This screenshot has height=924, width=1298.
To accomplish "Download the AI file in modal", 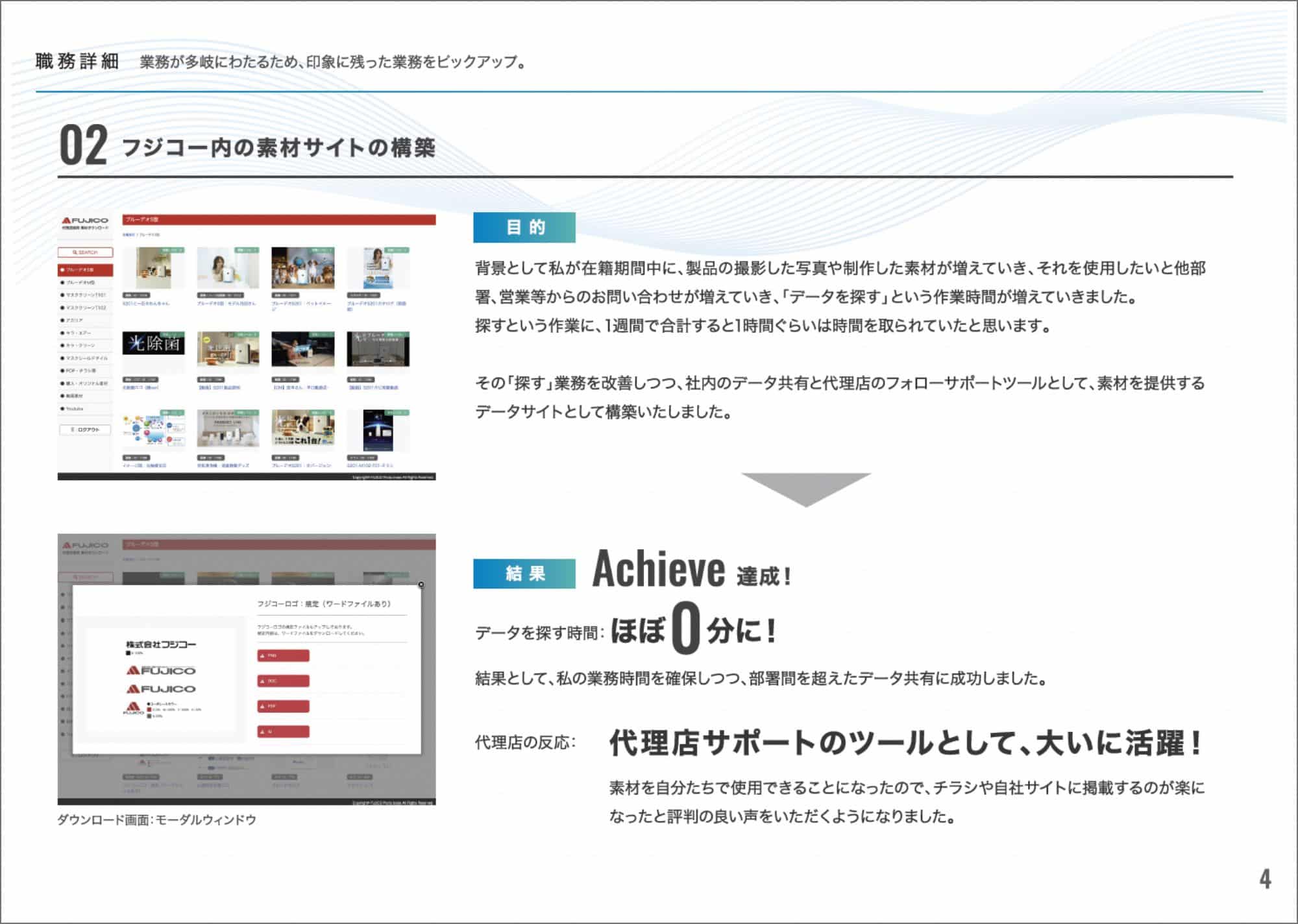I will pyautogui.click(x=283, y=732).
